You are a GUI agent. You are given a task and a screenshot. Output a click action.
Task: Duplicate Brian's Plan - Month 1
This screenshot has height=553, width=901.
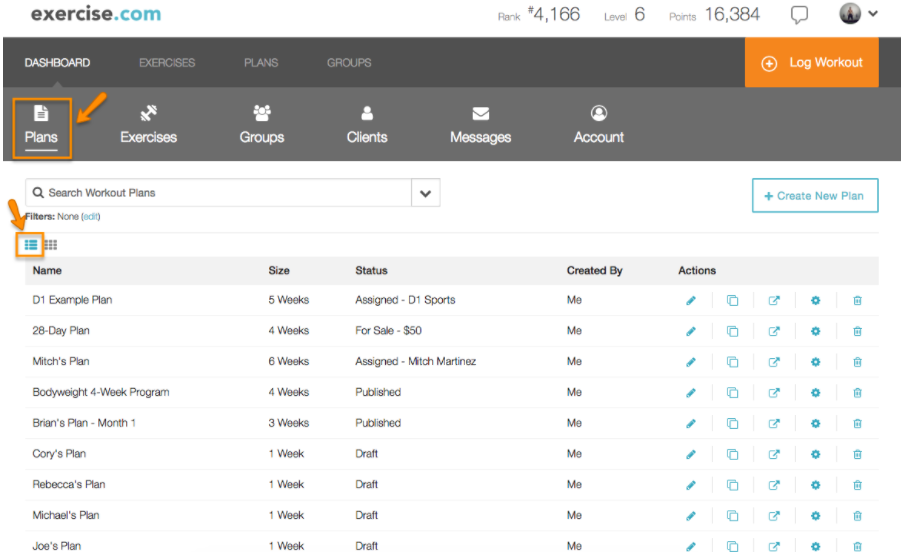pos(732,424)
